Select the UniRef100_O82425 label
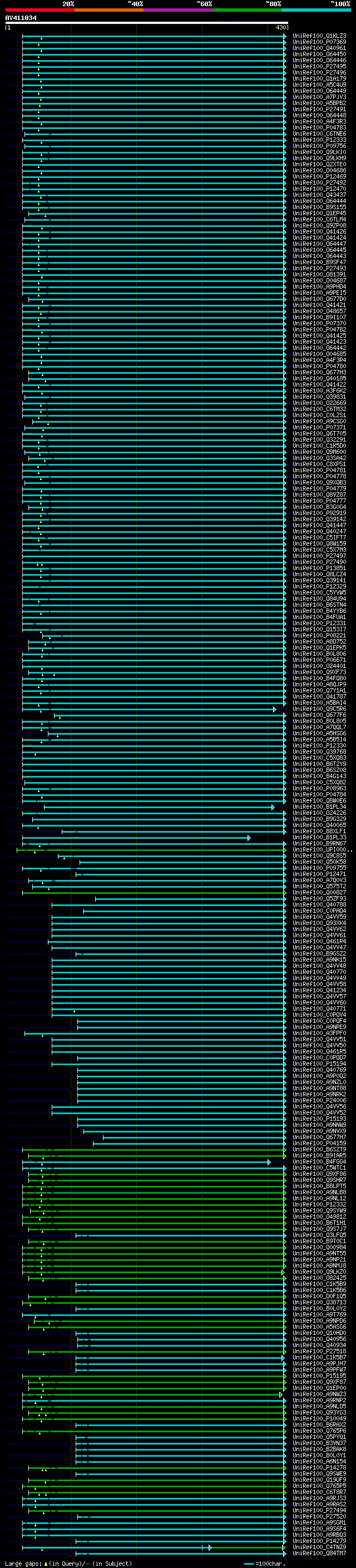 (319, 1278)
